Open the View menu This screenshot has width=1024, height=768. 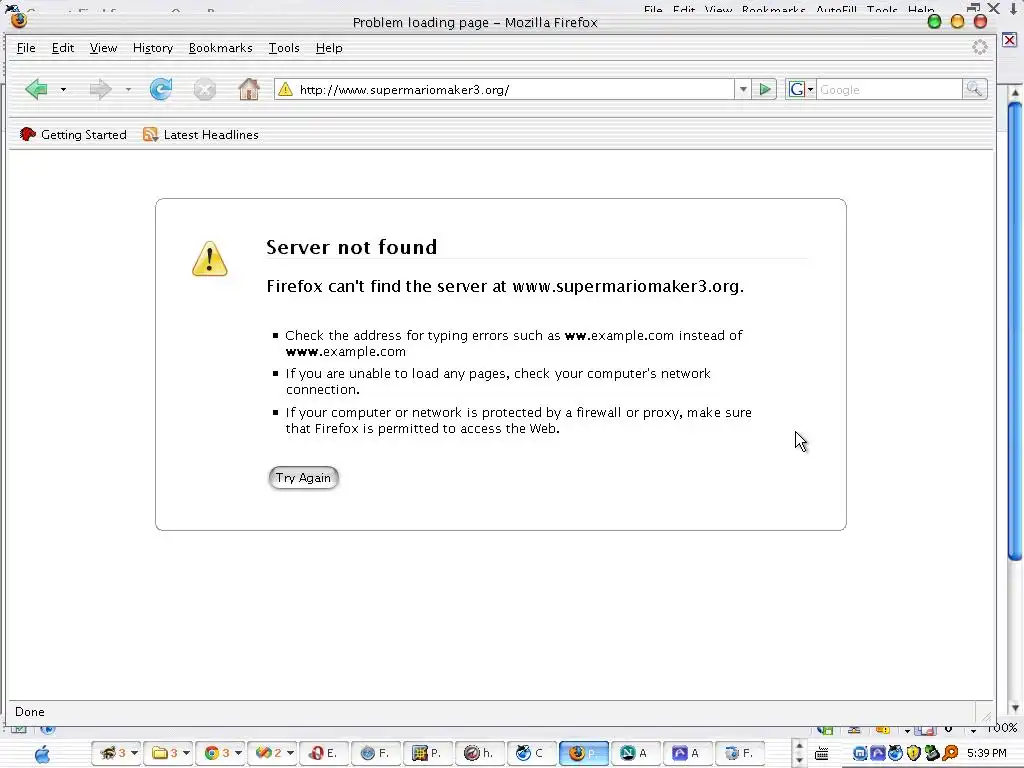point(103,48)
